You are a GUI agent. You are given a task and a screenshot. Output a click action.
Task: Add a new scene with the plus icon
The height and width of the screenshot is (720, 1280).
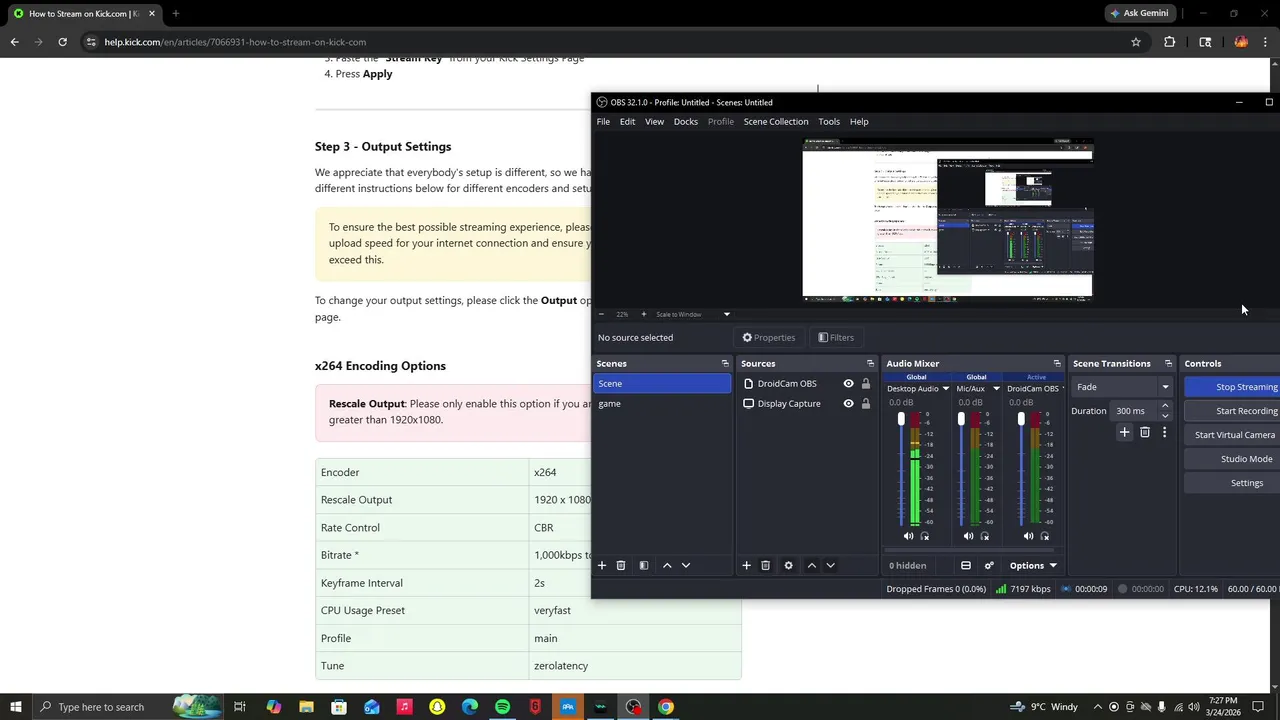pyautogui.click(x=602, y=566)
